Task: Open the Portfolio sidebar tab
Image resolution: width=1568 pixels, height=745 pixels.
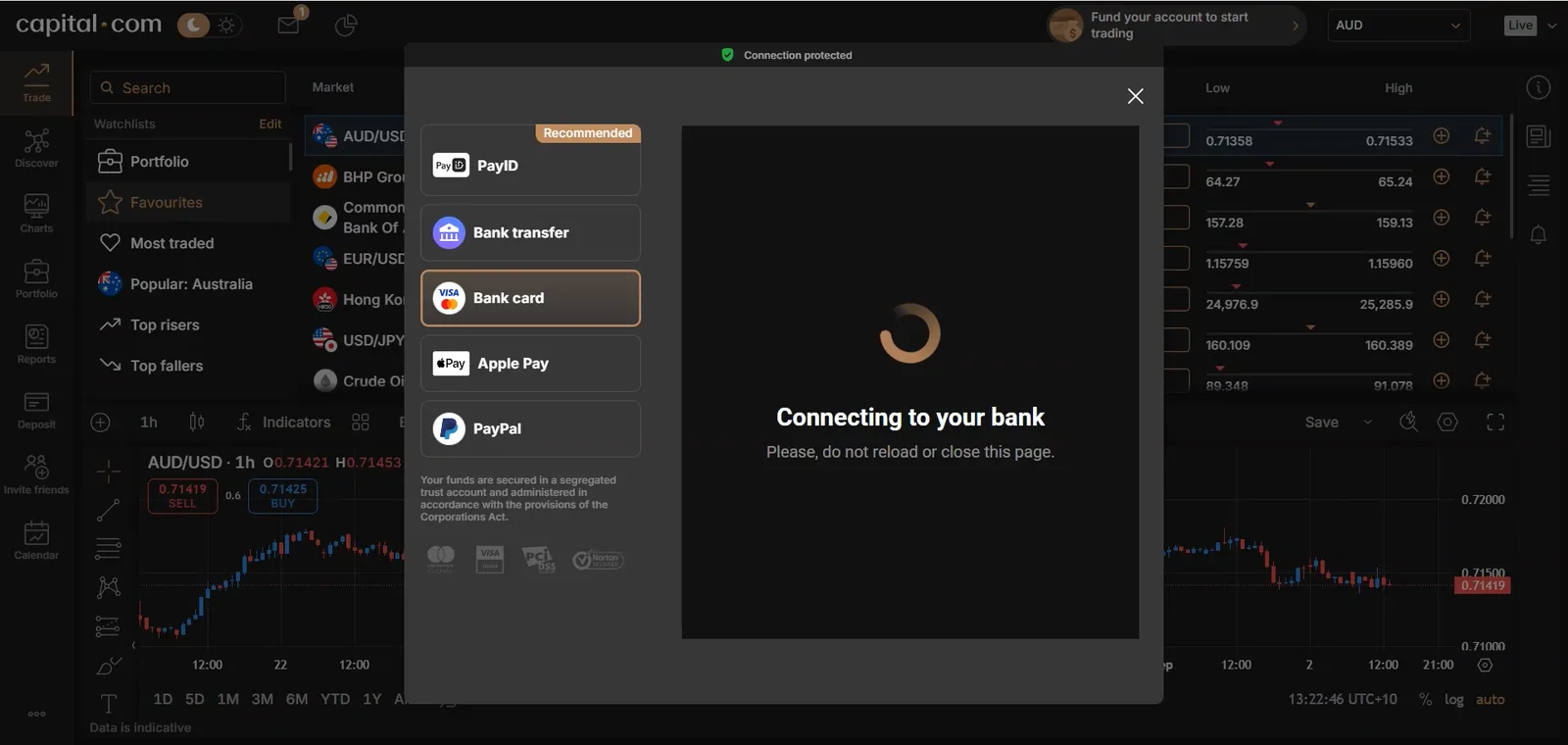Action: coord(36,278)
